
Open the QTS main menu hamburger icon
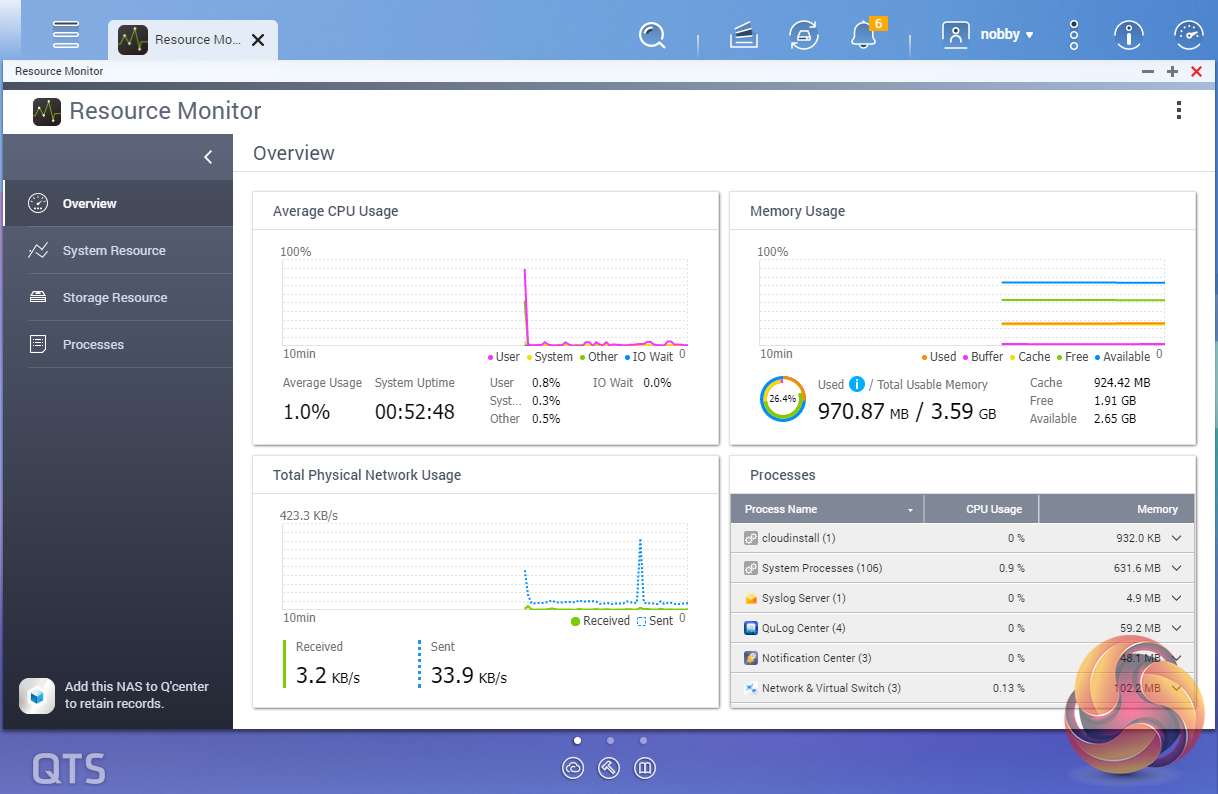pyautogui.click(x=66, y=34)
